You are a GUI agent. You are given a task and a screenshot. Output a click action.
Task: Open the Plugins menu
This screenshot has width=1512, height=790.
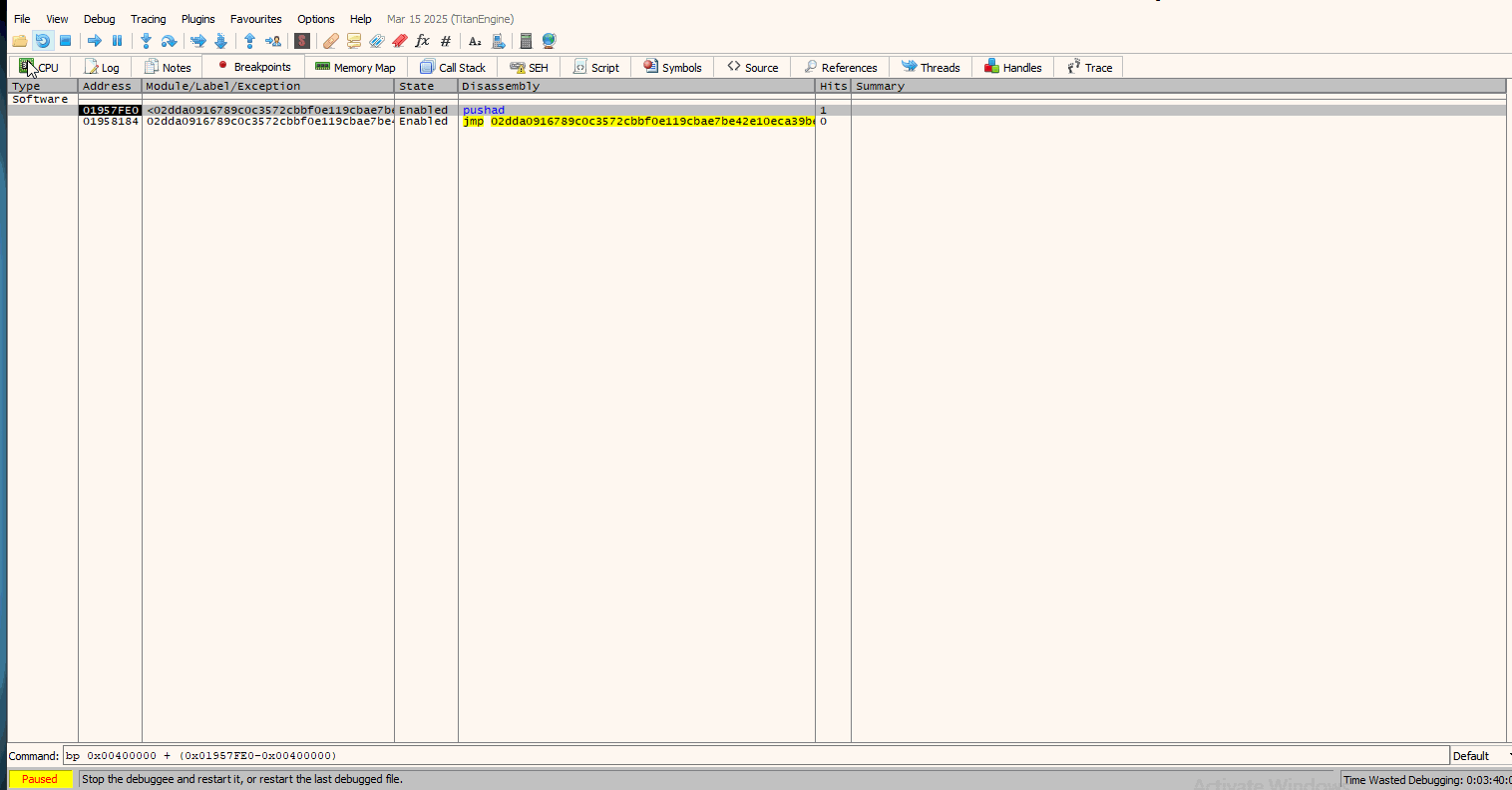pyautogui.click(x=198, y=19)
